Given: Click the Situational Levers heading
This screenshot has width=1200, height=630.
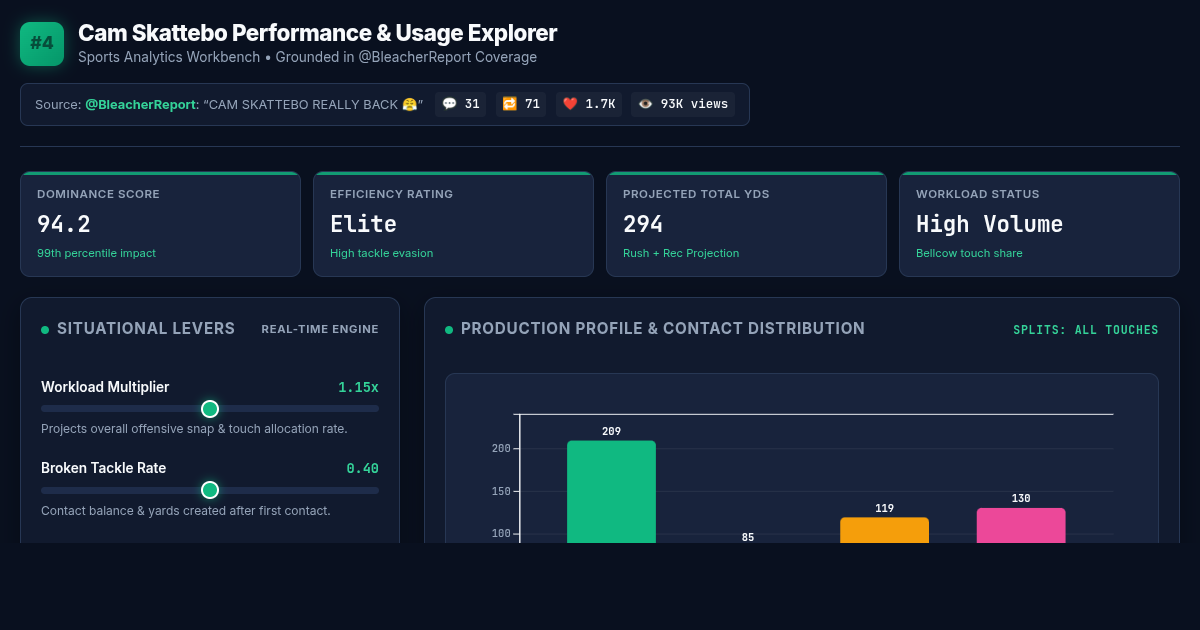Looking at the screenshot, I should tap(146, 328).
